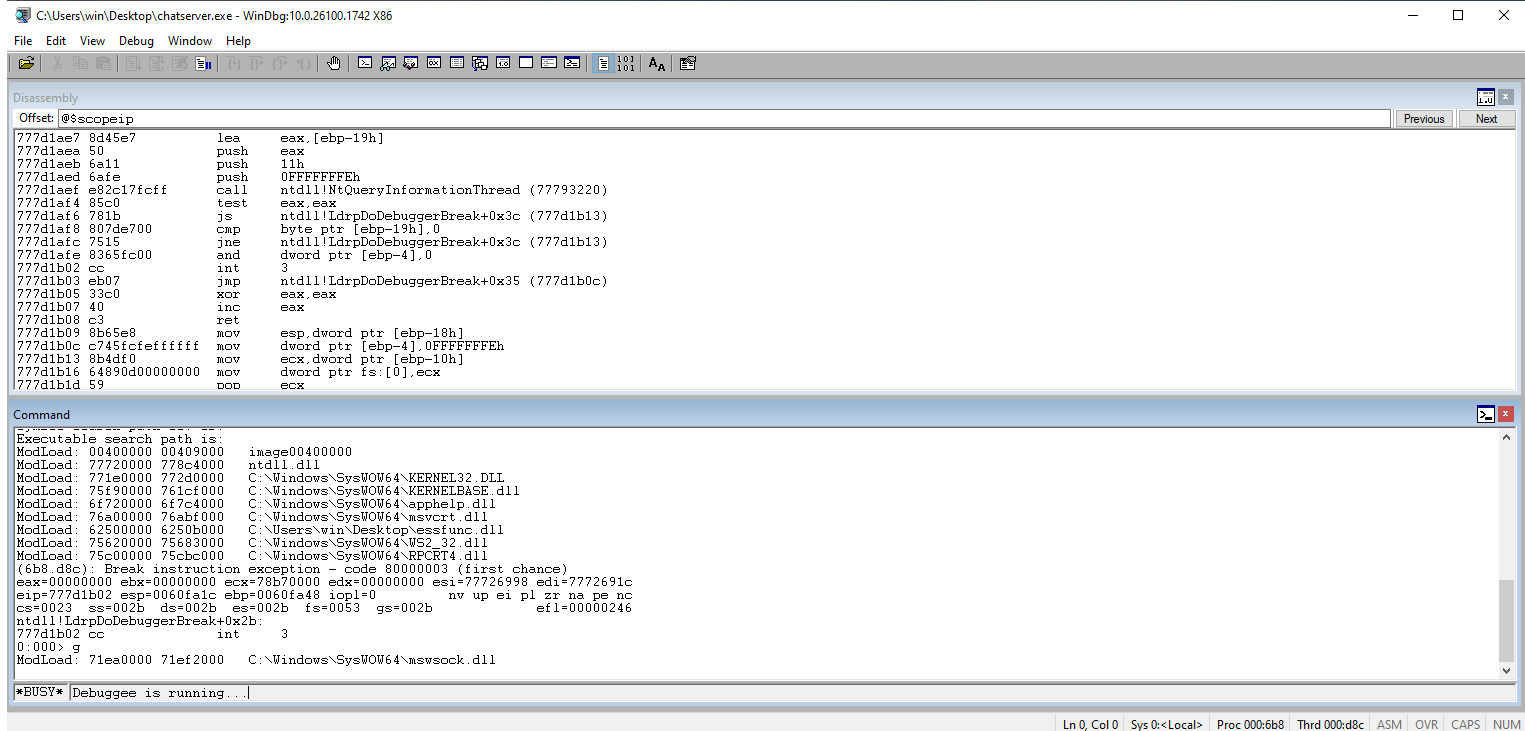Viewport: 1525px width, 731px height.
Task: Open the Call stack window from toolbar
Action: tap(480, 63)
